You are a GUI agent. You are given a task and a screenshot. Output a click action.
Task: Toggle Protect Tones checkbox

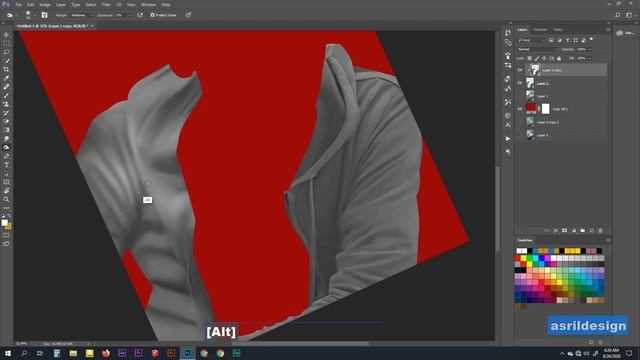[152, 15]
